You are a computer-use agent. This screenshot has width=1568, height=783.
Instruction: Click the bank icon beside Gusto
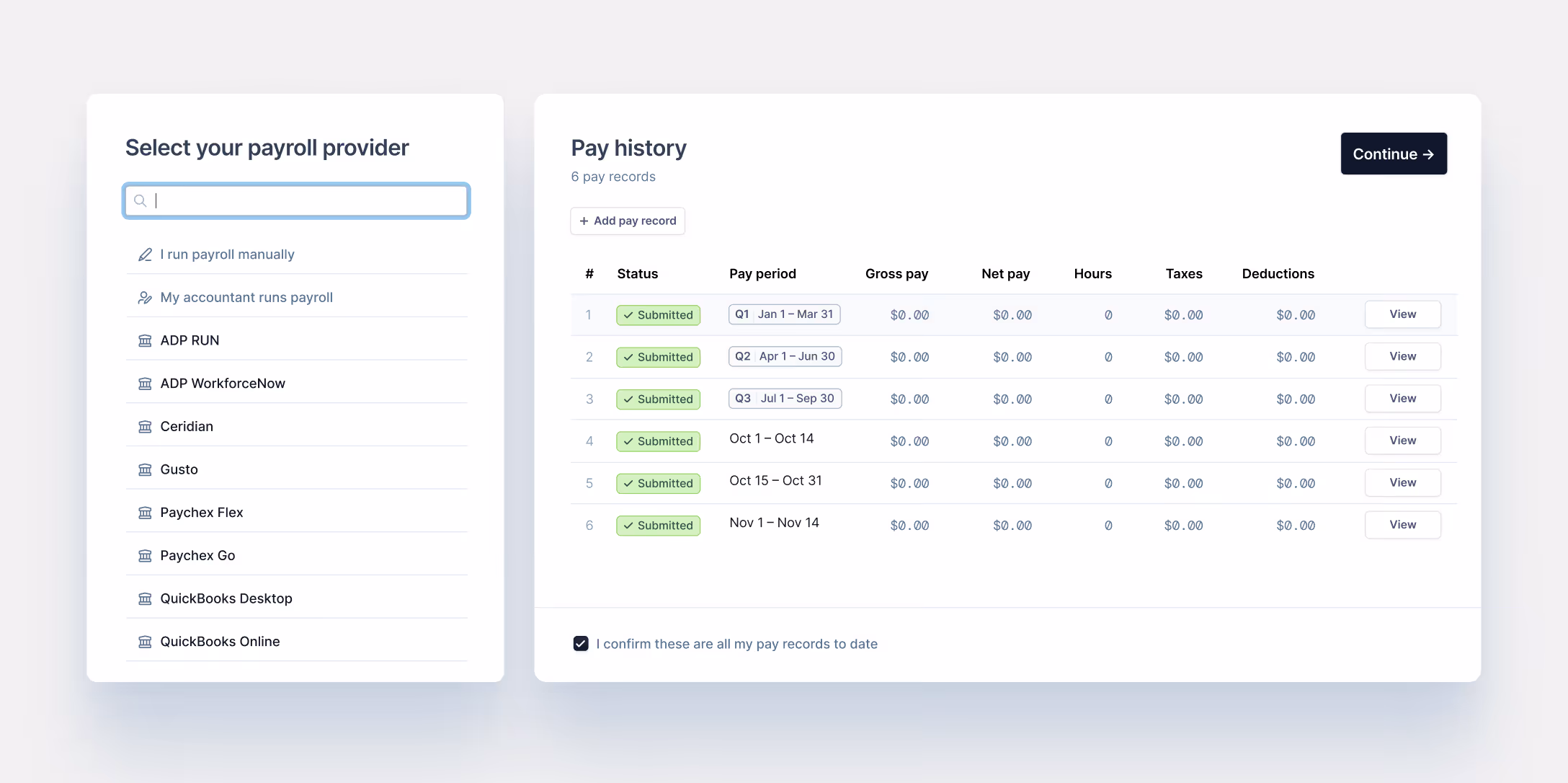tap(145, 469)
